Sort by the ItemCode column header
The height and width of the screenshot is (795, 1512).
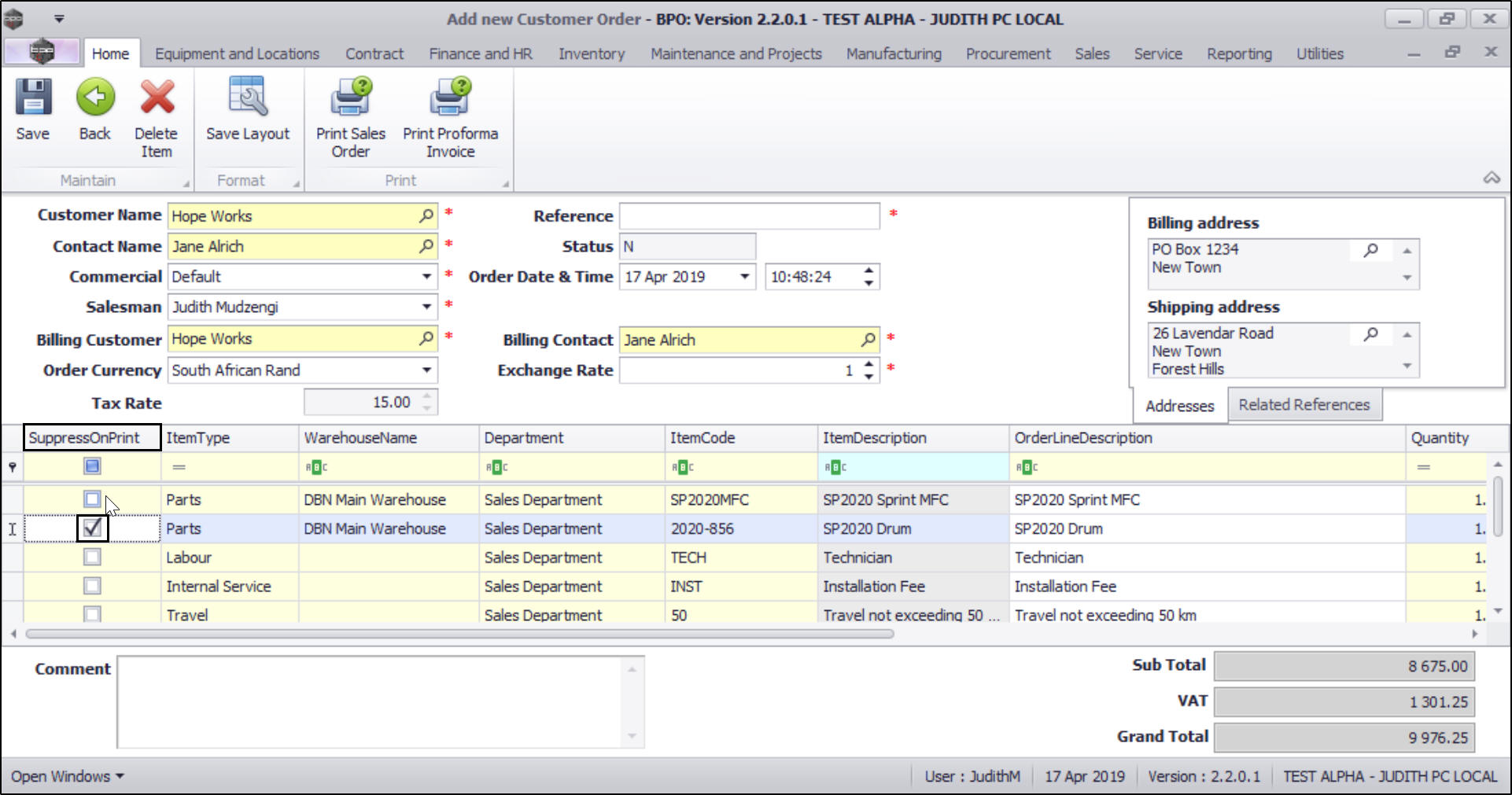pyautogui.click(x=702, y=438)
